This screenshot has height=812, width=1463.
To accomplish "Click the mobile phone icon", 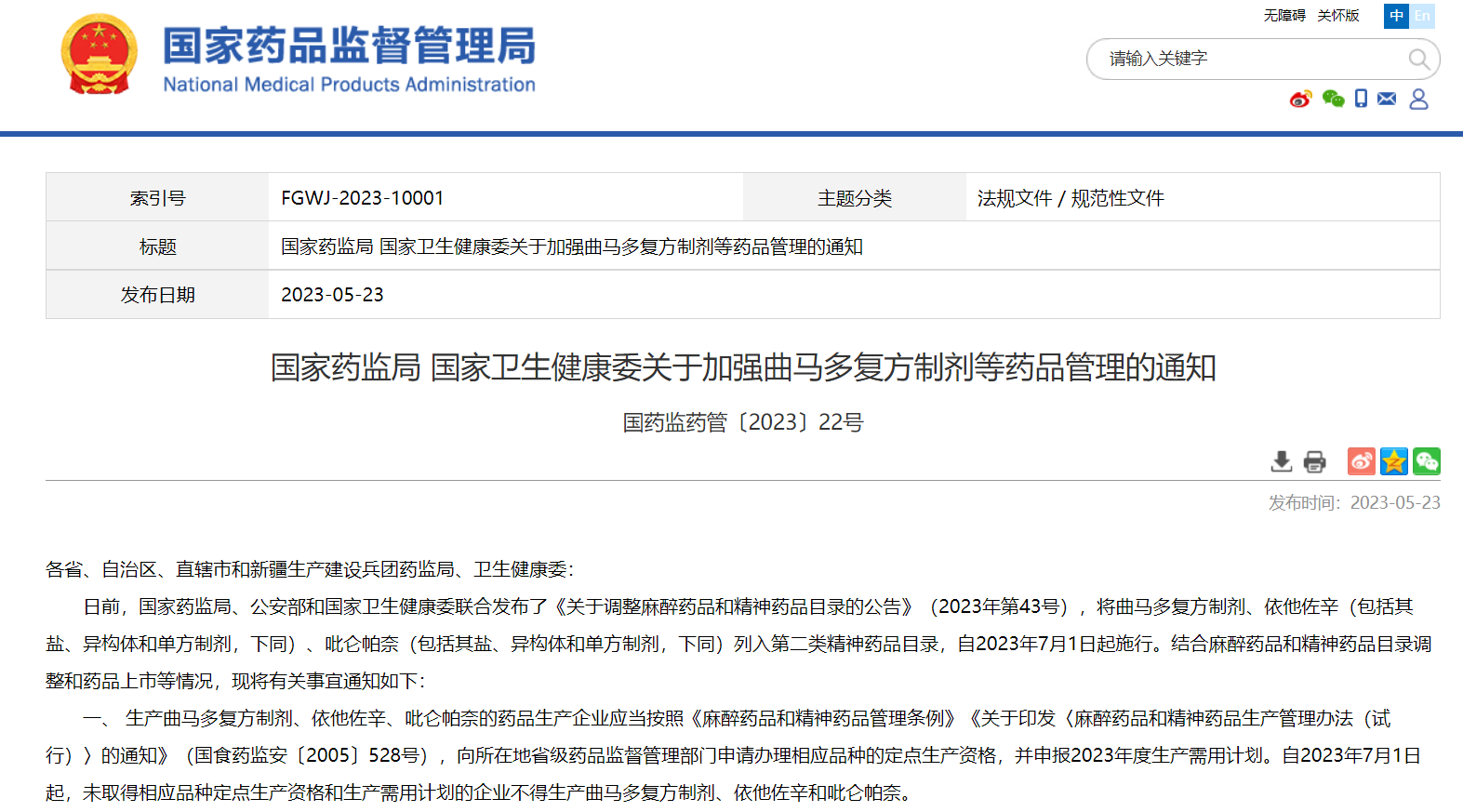I will (x=1361, y=99).
